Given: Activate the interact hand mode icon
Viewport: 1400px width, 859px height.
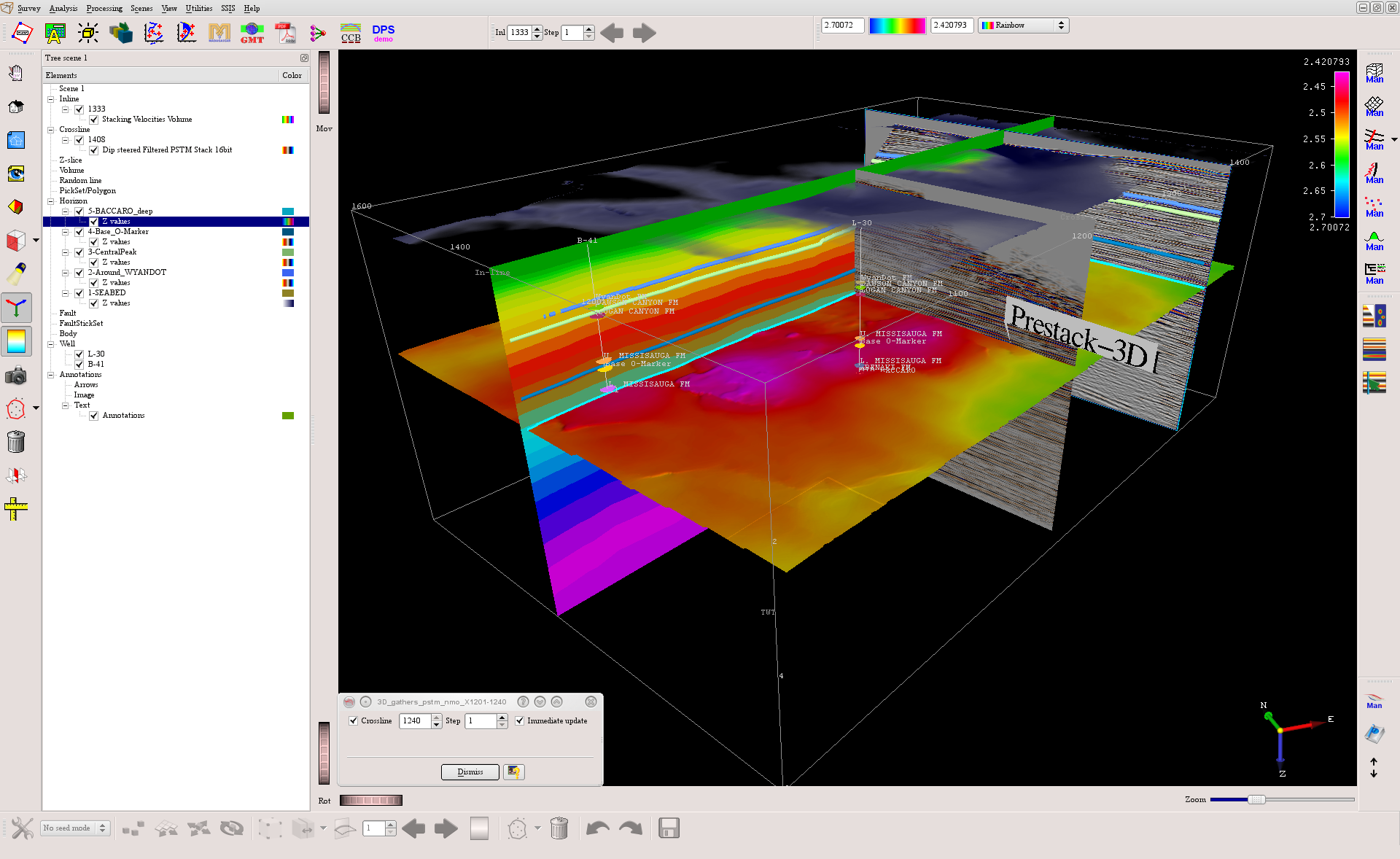Looking at the screenshot, I should pos(16,73).
